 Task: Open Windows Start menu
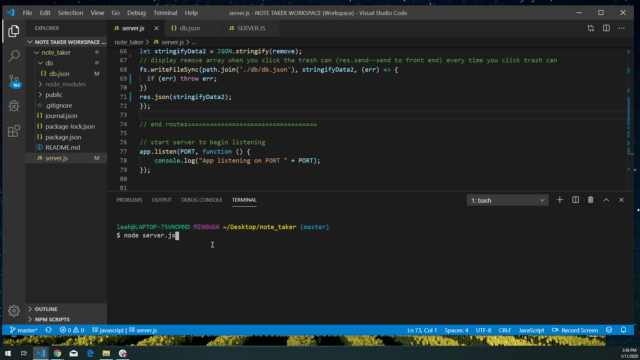coord(8,353)
